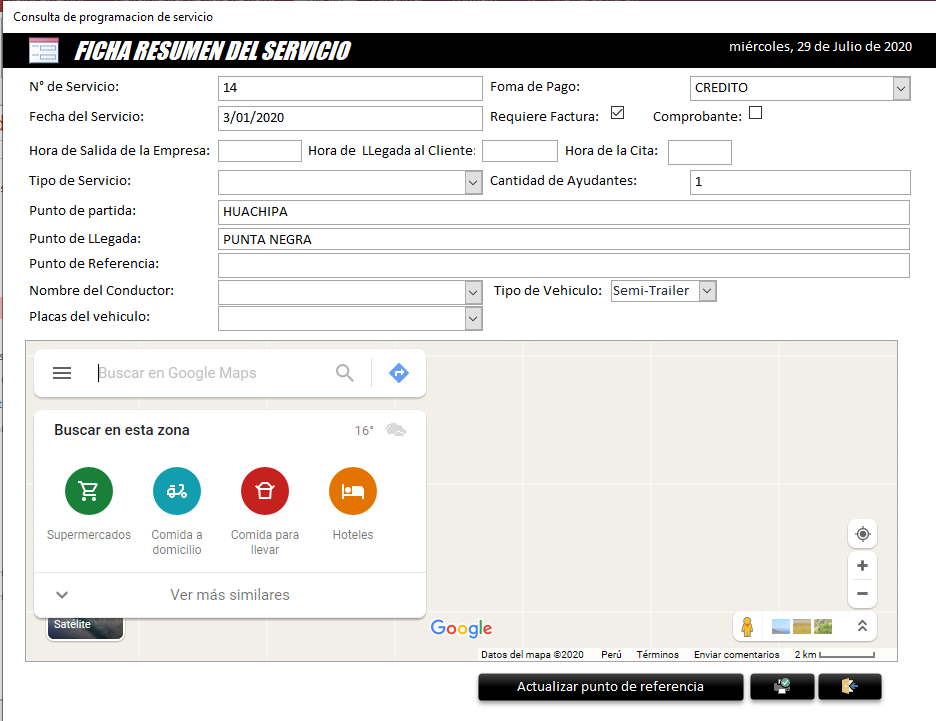Check the Comprobante checkbox

[x=755, y=113]
